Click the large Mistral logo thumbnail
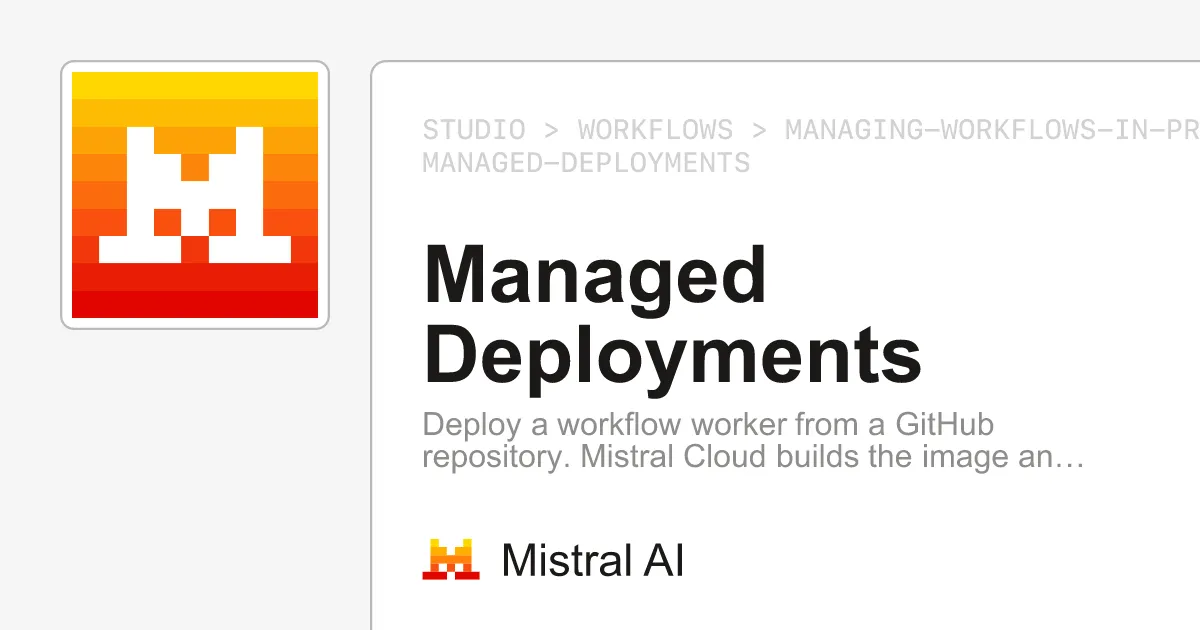Image resolution: width=1200 pixels, height=630 pixels. pyautogui.click(x=195, y=195)
